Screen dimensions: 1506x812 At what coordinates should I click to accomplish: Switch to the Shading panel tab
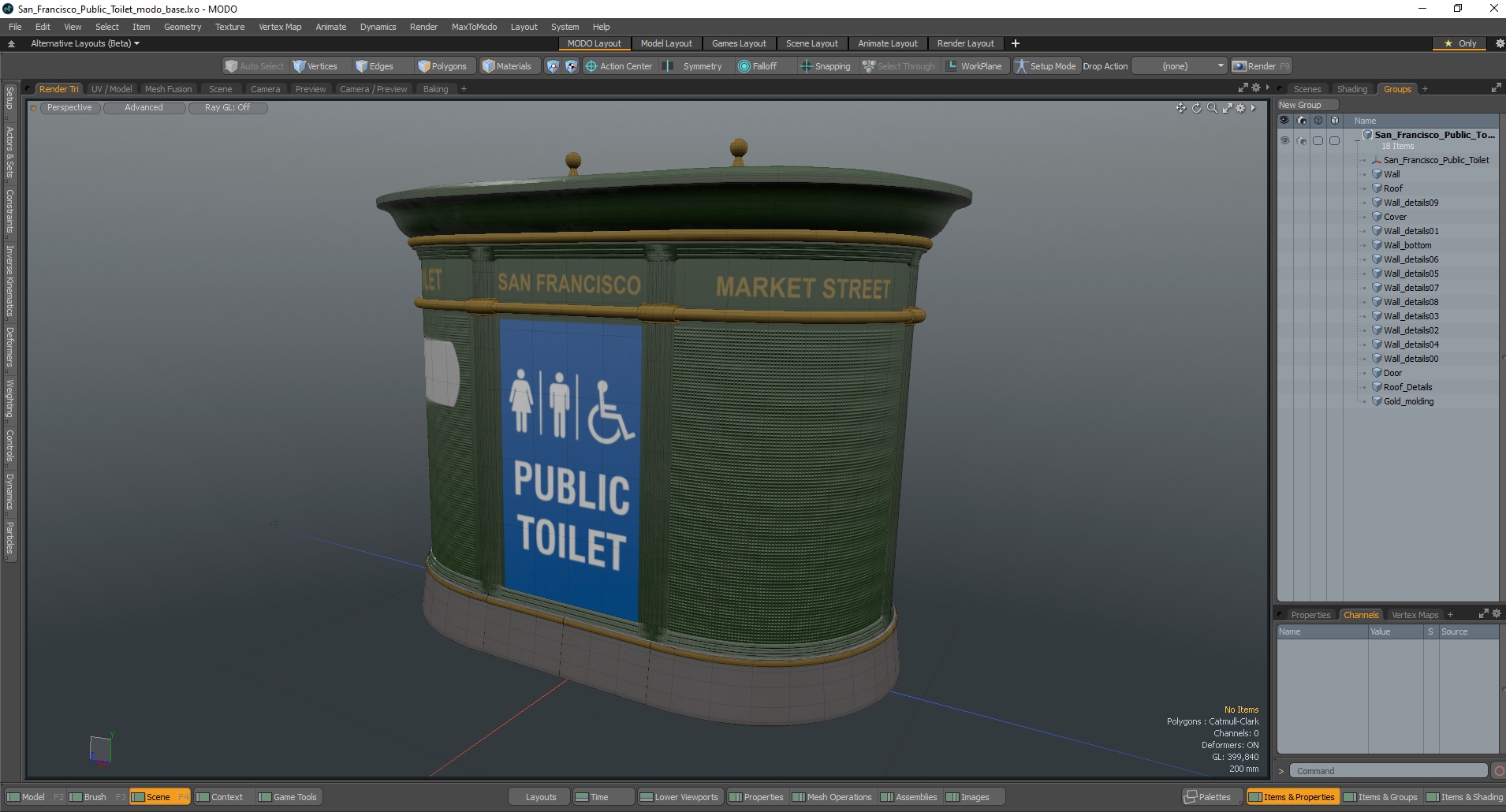[x=1352, y=89]
